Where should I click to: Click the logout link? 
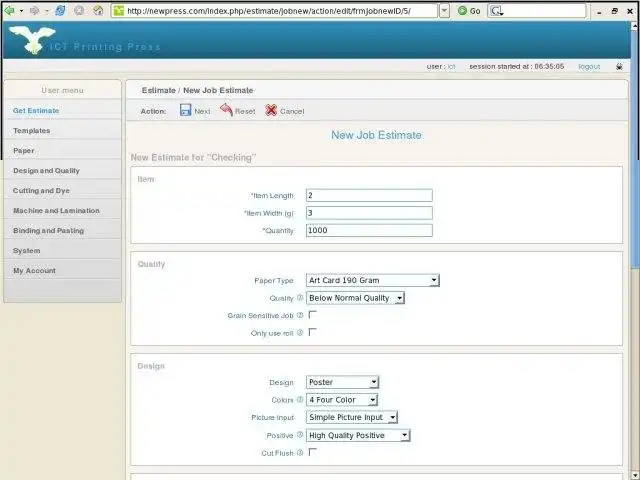[589, 66]
